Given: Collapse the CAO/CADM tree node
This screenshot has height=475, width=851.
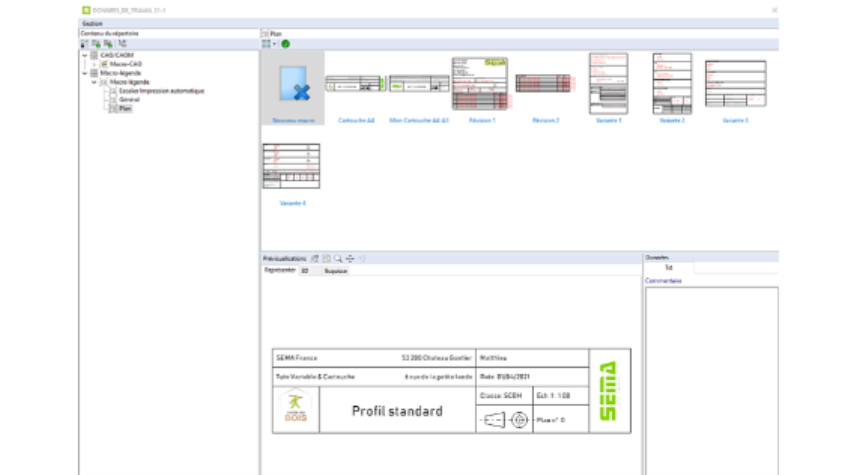Looking at the screenshot, I should [x=84, y=55].
